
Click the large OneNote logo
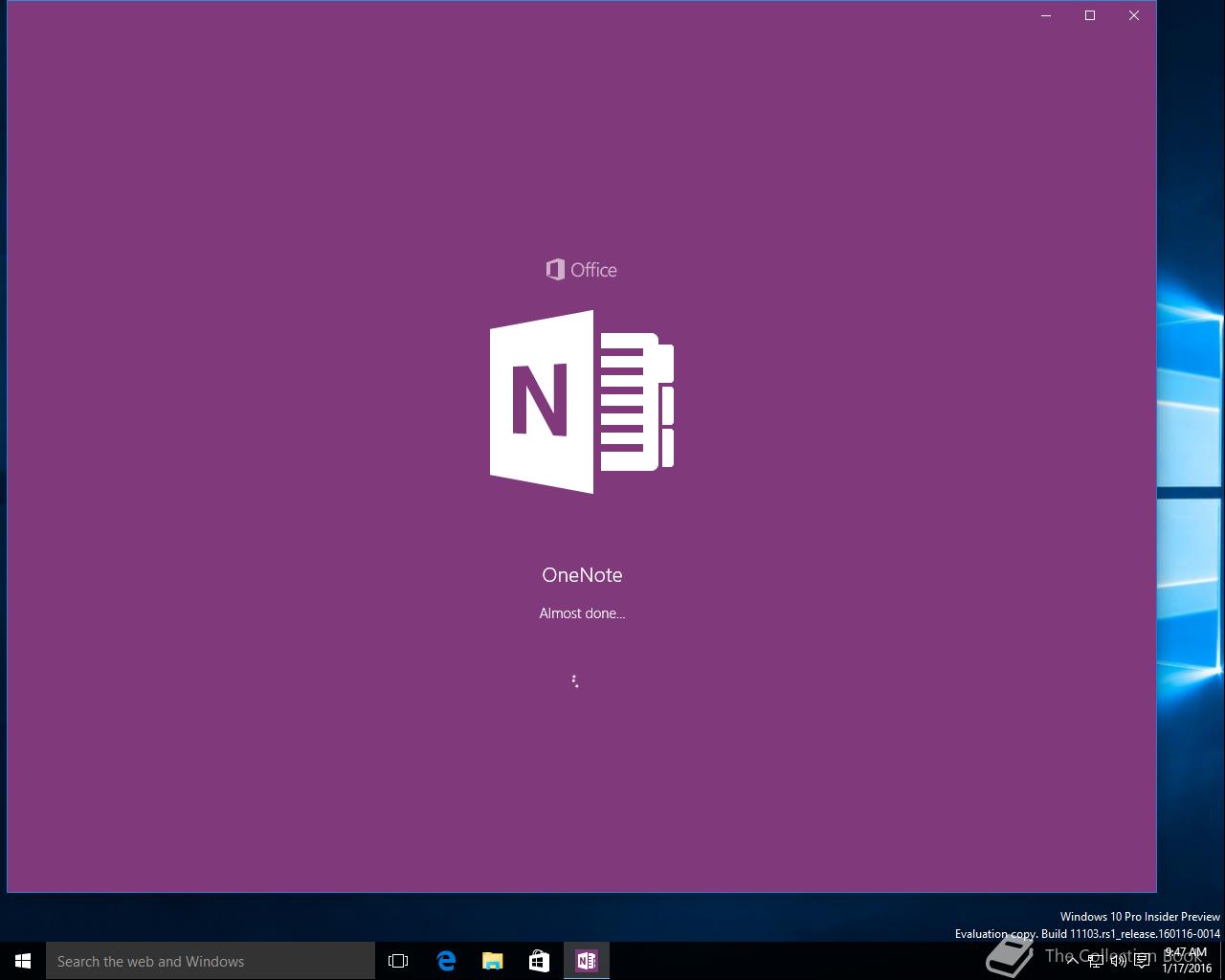click(x=582, y=402)
